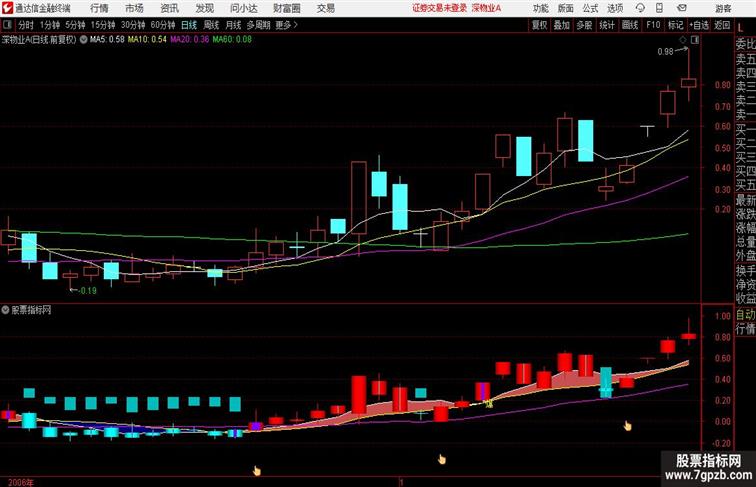Click the 画线 drawing button

coord(630,25)
